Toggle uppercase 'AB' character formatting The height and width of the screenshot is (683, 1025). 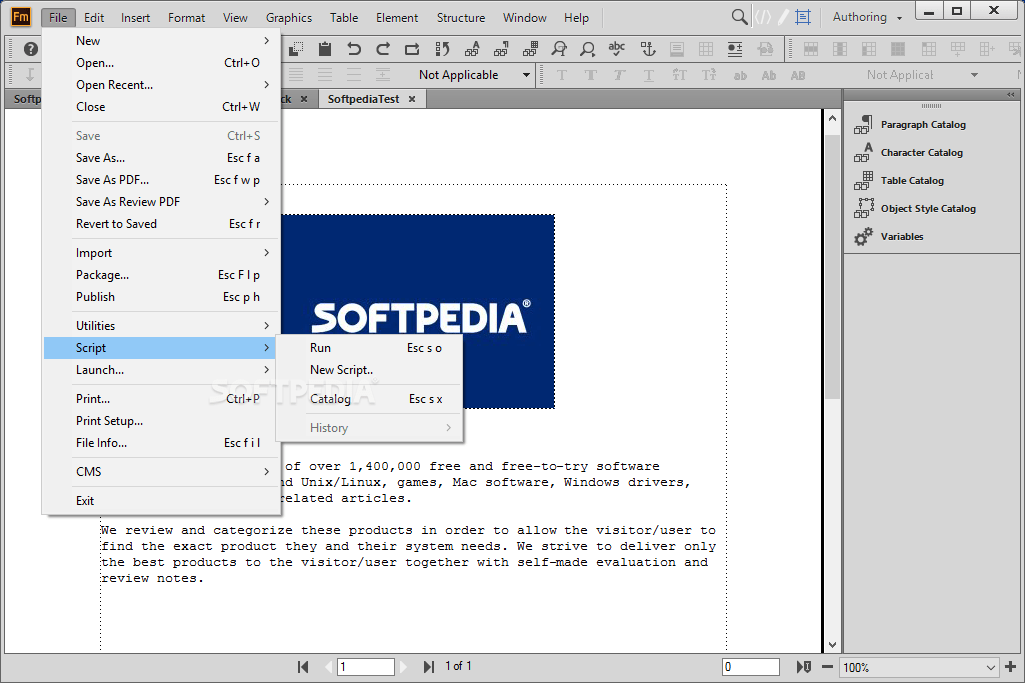[798, 74]
